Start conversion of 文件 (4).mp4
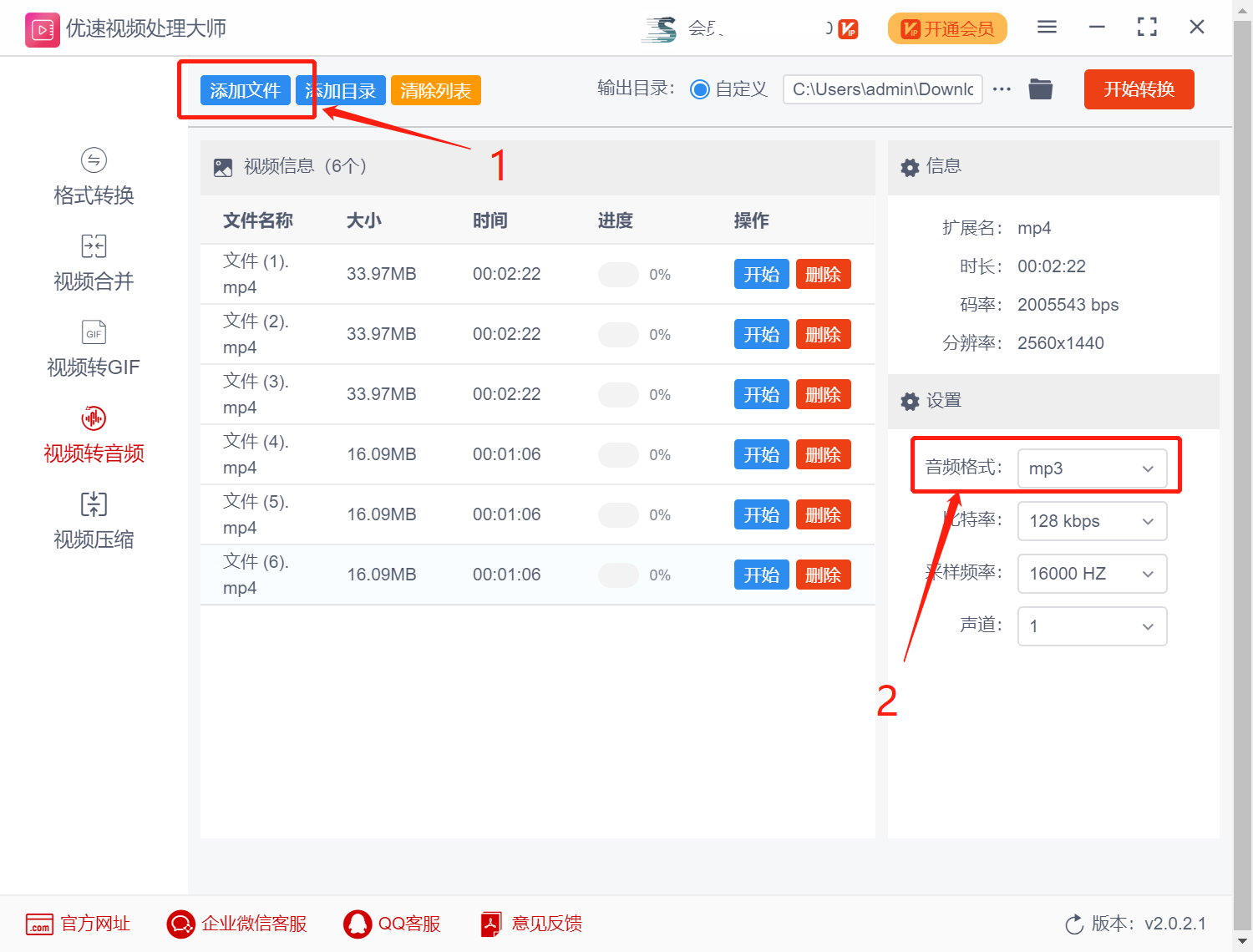 pos(762,454)
